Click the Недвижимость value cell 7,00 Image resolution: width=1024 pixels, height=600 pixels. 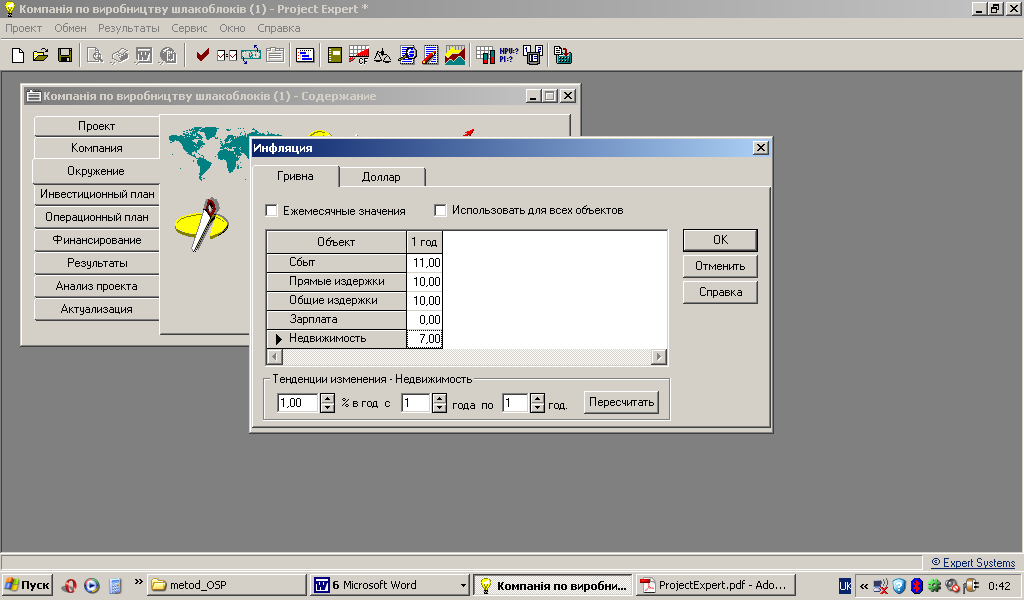point(425,338)
